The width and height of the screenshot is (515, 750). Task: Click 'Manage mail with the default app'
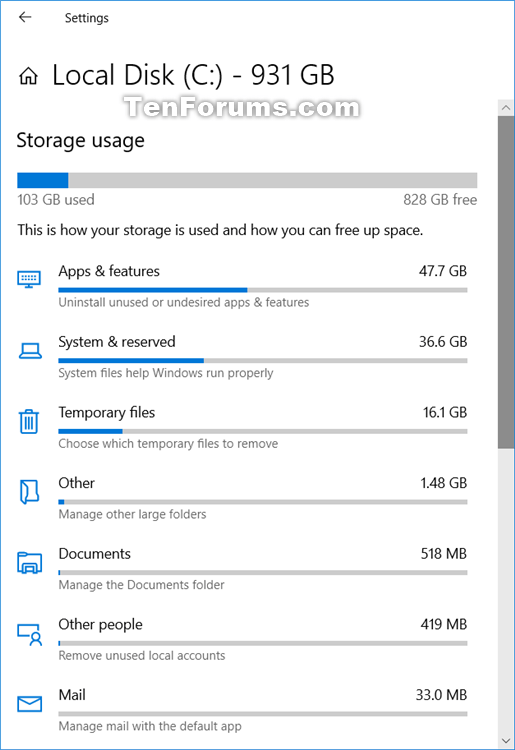150,727
